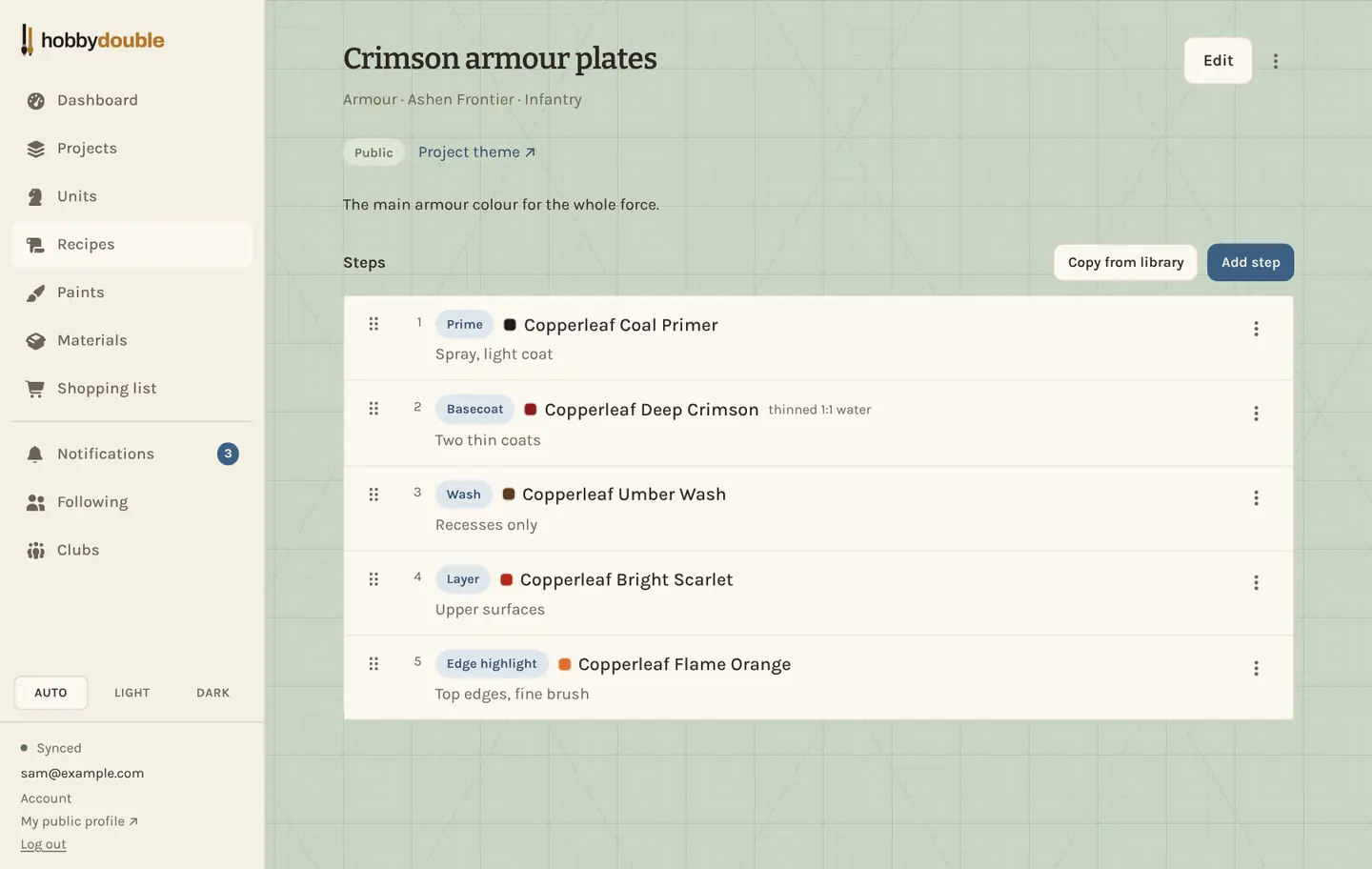Click the Clubs group icon
Image resolution: width=1372 pixels, height=869 pixels.
[36, 550]
